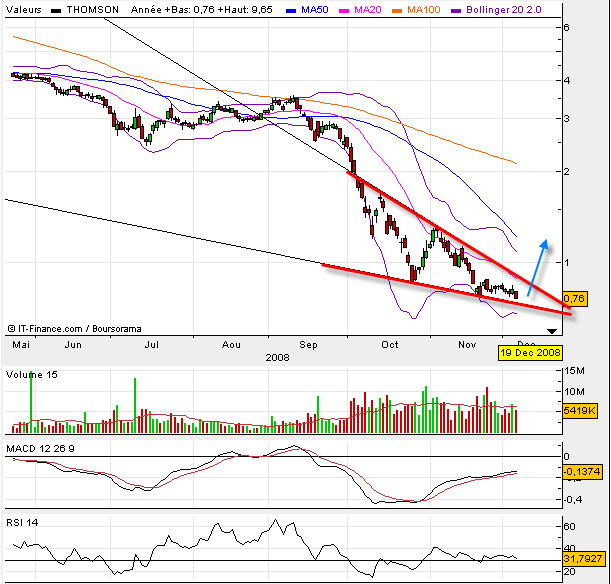Image resolution: width=611 pixels, height=584 pixels.
Task: Click the black THOMSON legend marker
Action: (x=56, y=9)
